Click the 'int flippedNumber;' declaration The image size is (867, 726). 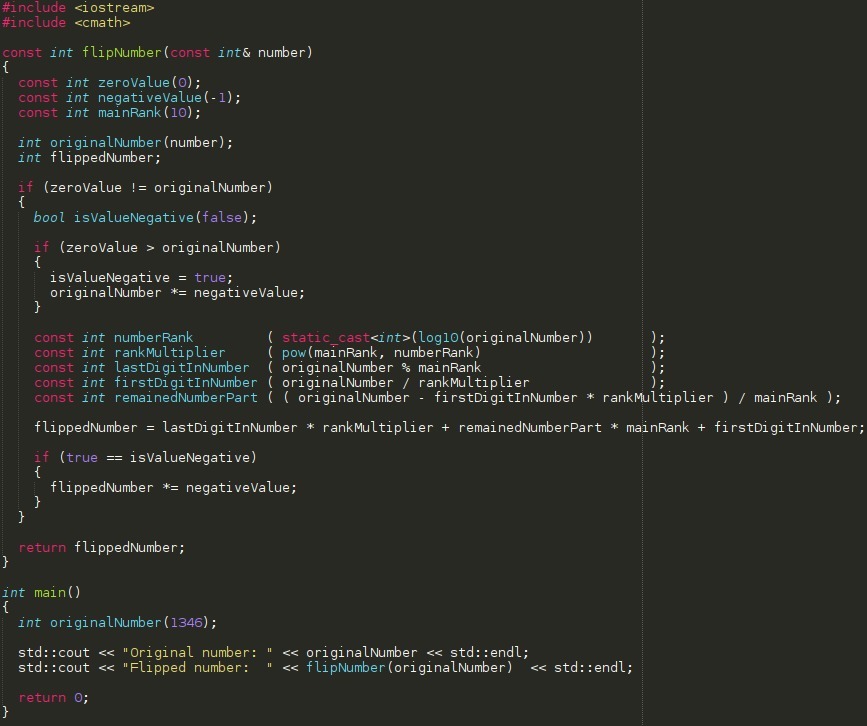pyautogui.click(x=90, y=158)
